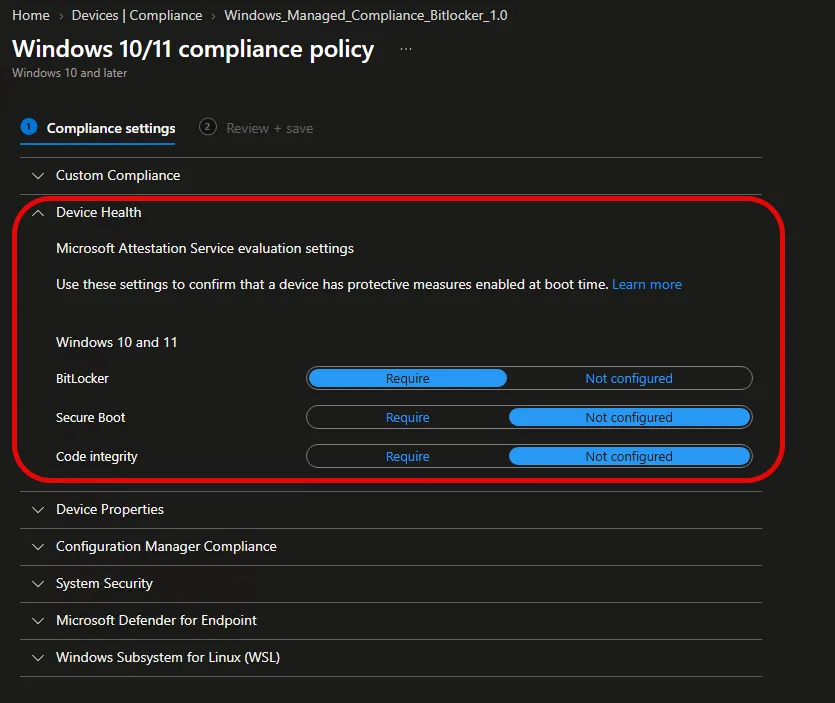
Task: Select the Compliance settings tab
Action: coord(98,128)
